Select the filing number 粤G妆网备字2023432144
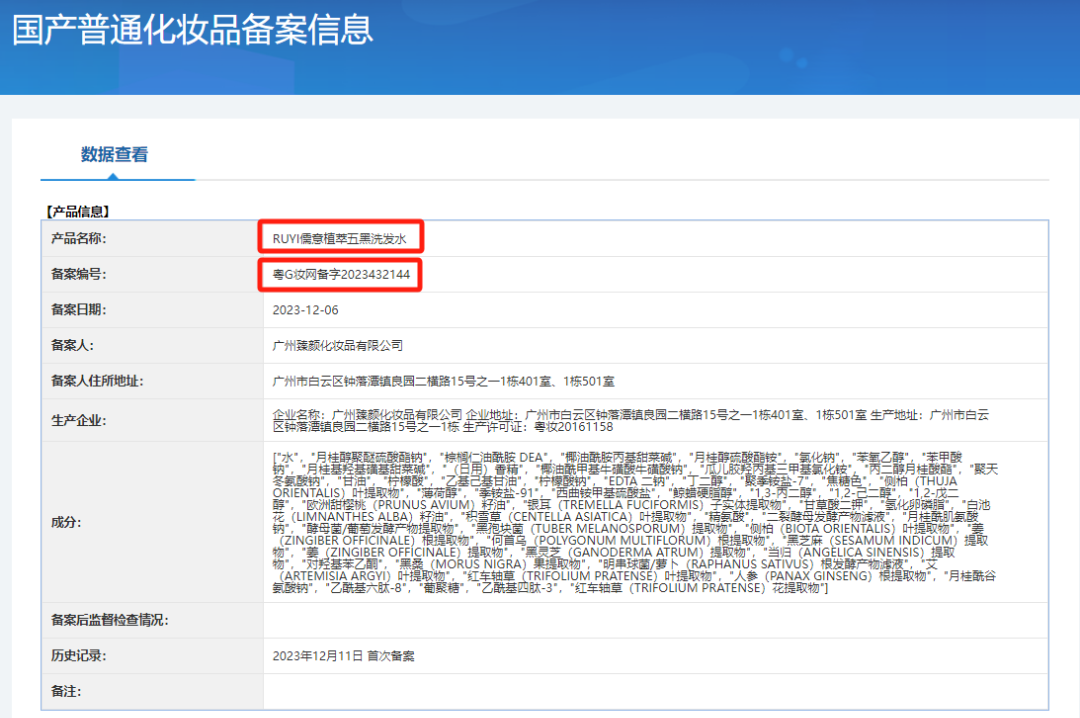The image size is (1080, 718). [x=340, y=274]
